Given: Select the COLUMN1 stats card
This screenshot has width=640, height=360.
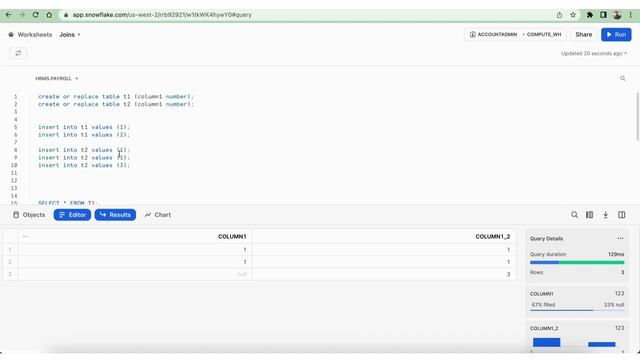Looking at the screenshot, I should click(577, 301).
